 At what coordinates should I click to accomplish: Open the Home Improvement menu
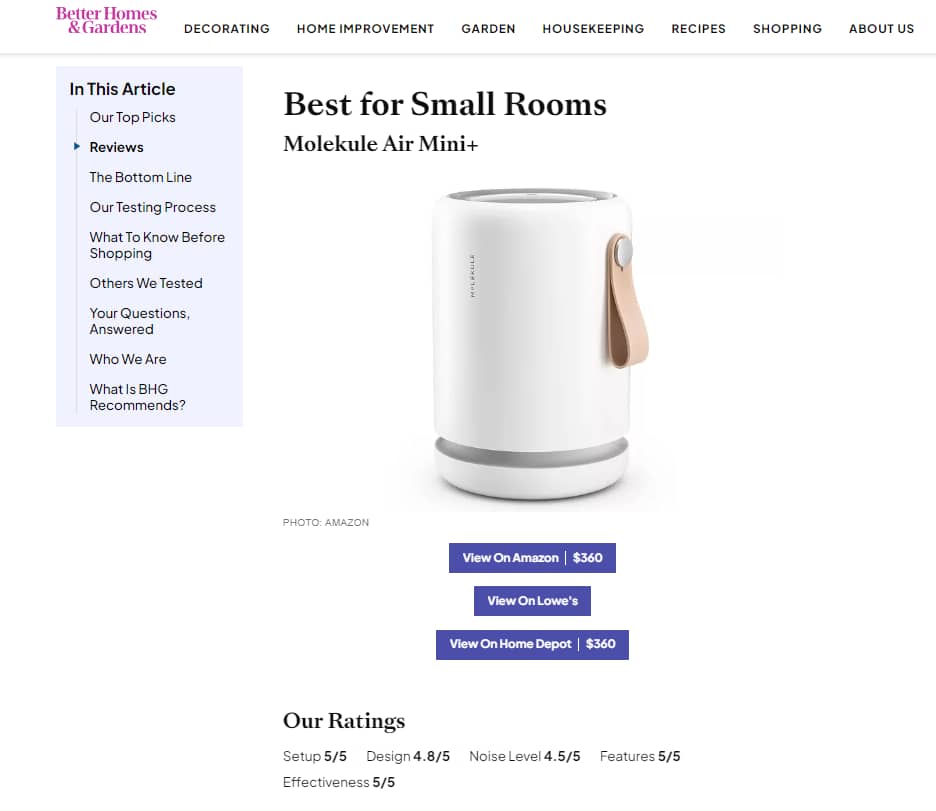[x=365, y=29]
